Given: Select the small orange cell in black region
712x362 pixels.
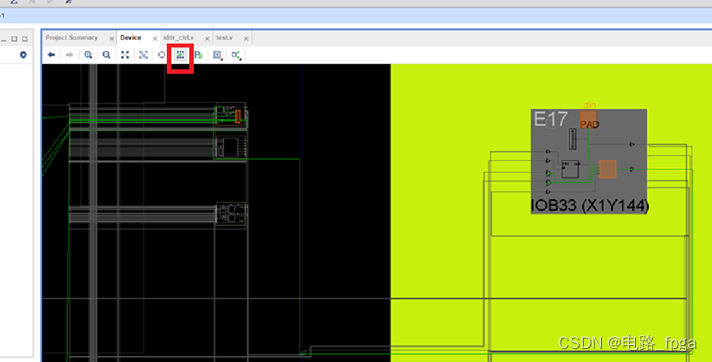Looking at the screenshot, I should [238, 116].
